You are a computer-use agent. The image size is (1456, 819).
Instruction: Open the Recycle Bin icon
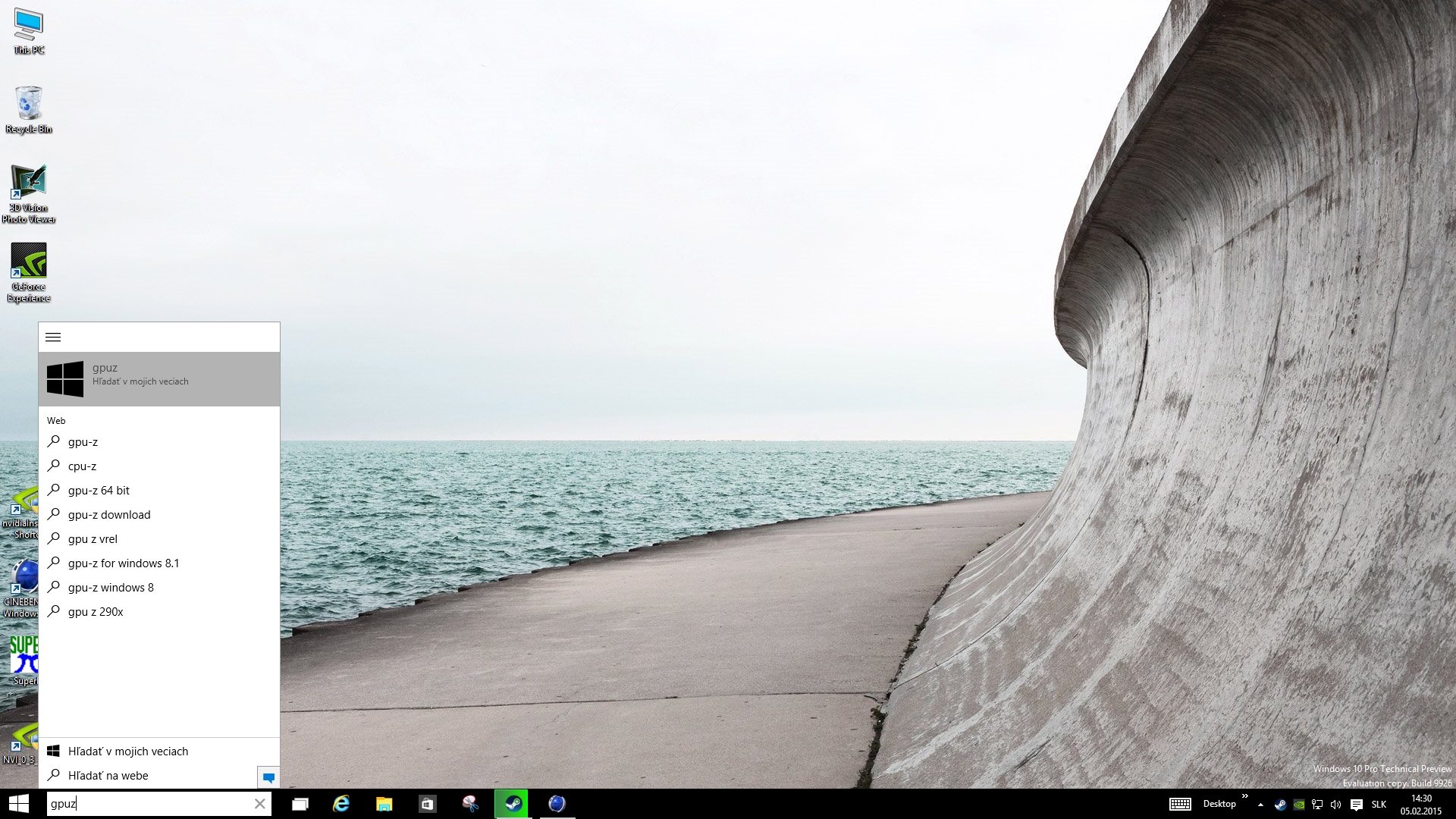[x=29, y=110]
